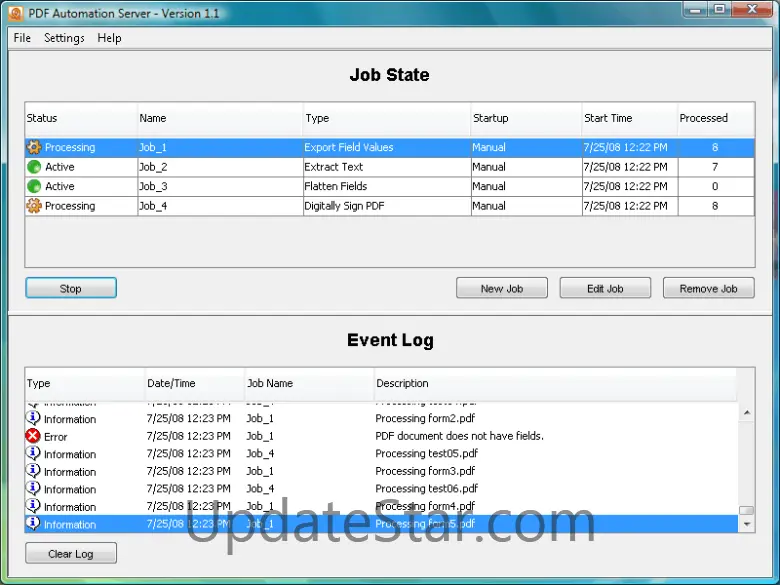Click info icon for Processing form2.pdf
Image resolution: width=780 pixels, height=585 pixels.
click(33, 418)
